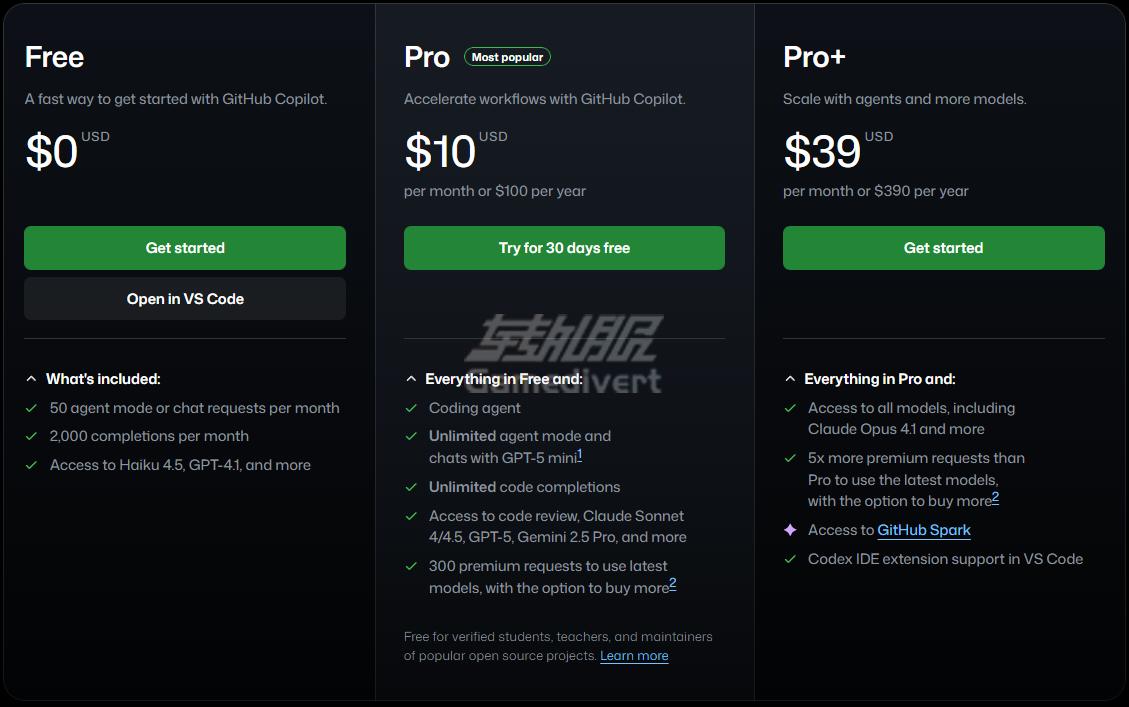Screen dimensions: 1129x707
Task: Click the checkmark next to 50 agent mode requests
Action: click(32, 408)
